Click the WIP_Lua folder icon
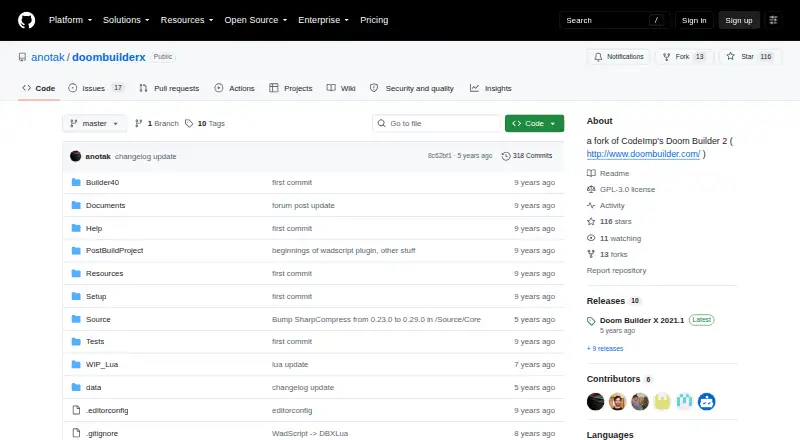The width and height of the screenshot is (800, 440). [x=76, y=364]
